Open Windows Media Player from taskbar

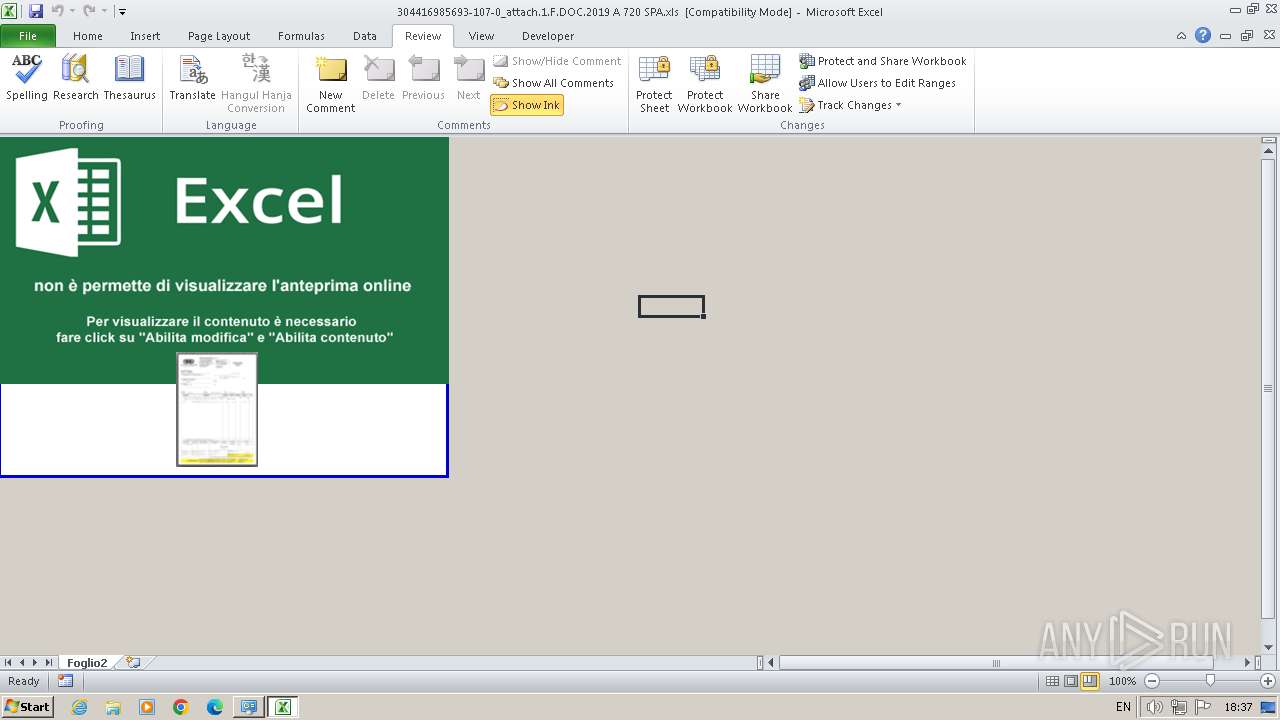point(147,707)
